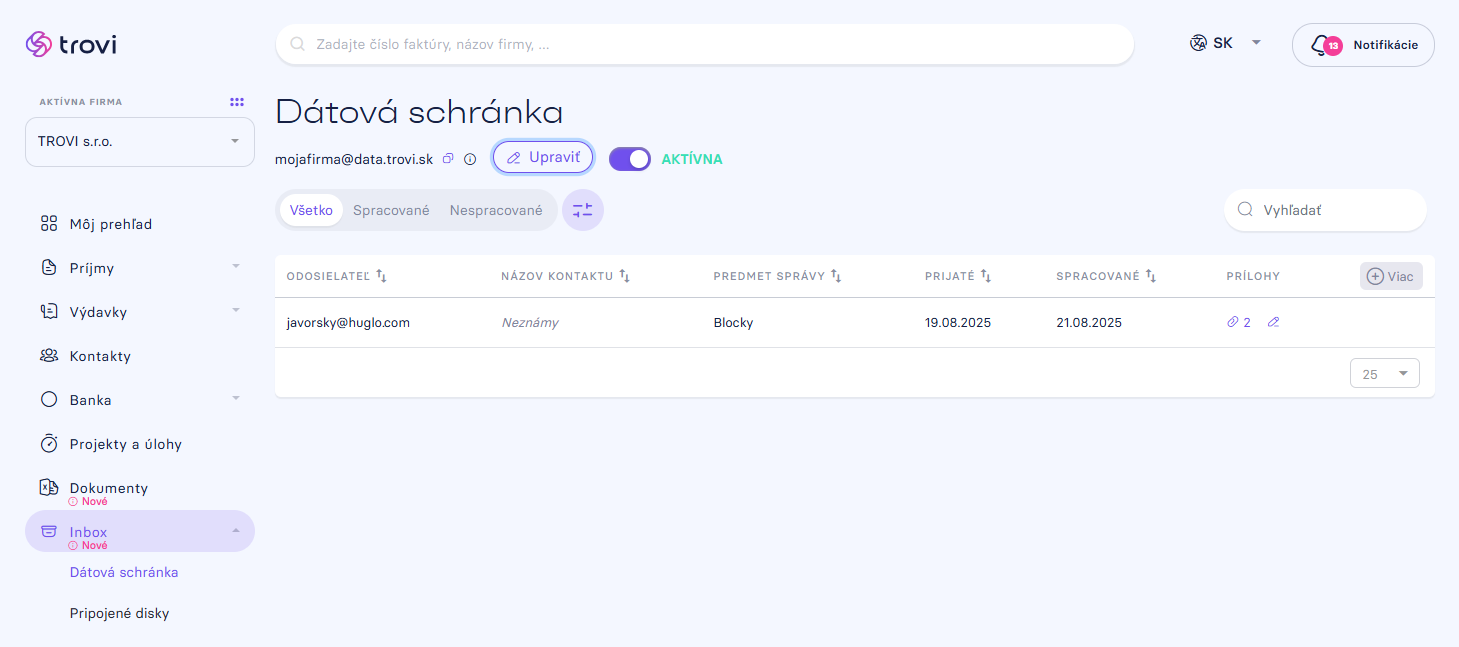
Task: Go to Kontakty via its people icon
Action: click(49, 356)
